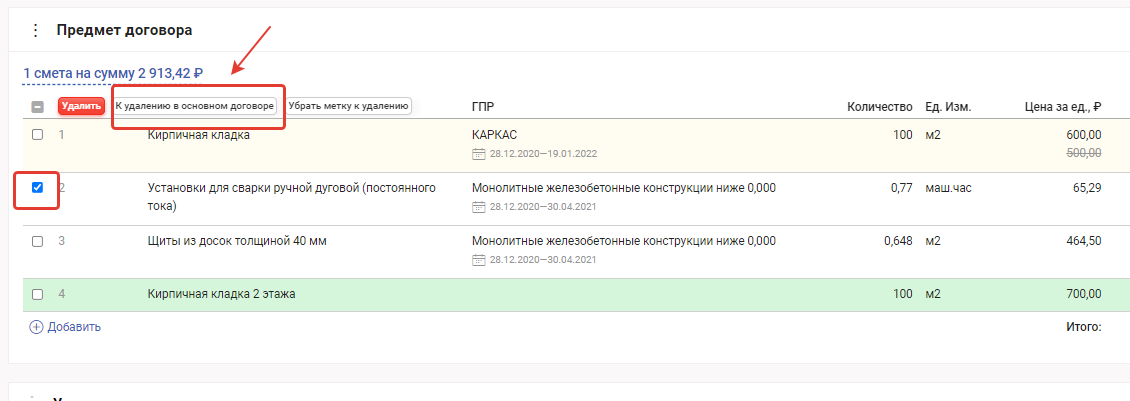Click Убрать метку к удалению button

[x=348, y=105]
